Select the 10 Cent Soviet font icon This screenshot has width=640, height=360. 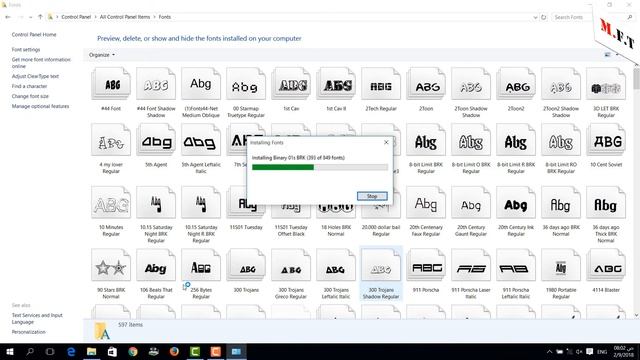tap(606, 140)
